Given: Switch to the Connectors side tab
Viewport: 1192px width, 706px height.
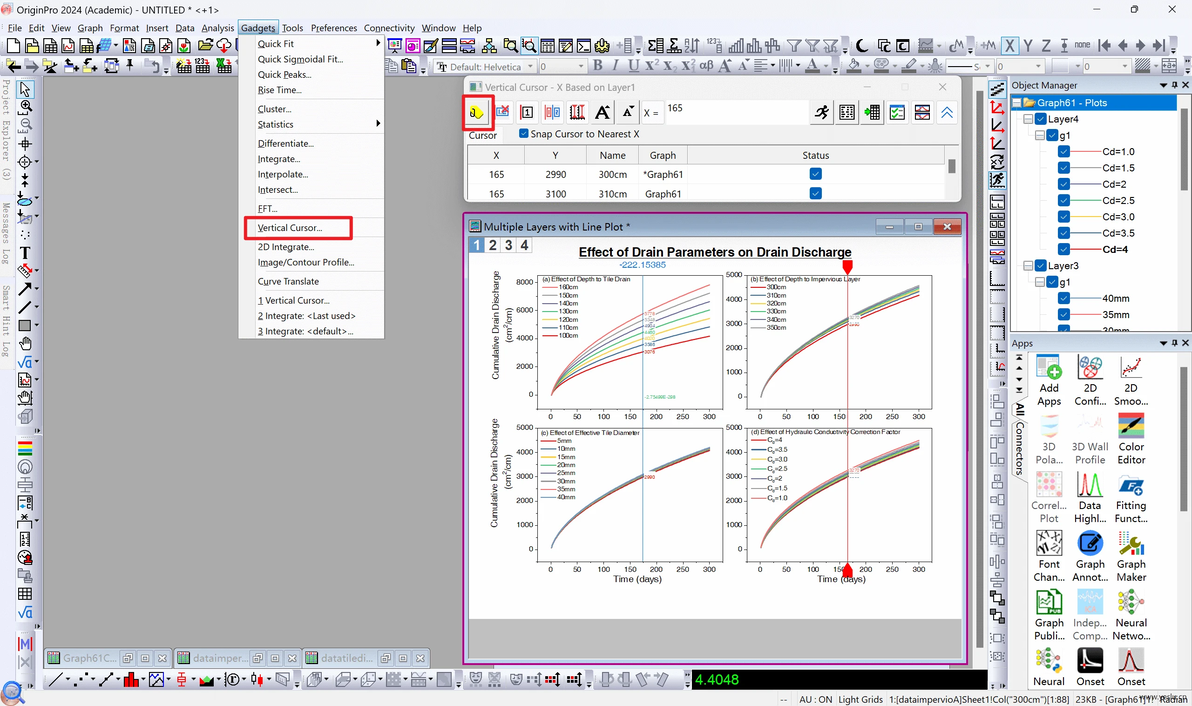Looking at the screenshot, I should pyautogui.click(x=1019, y=447).
